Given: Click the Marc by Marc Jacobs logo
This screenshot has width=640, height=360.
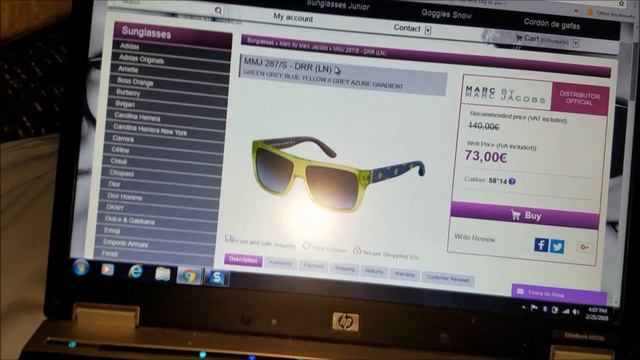Looking at the screenshot, I should pos(505,95).
